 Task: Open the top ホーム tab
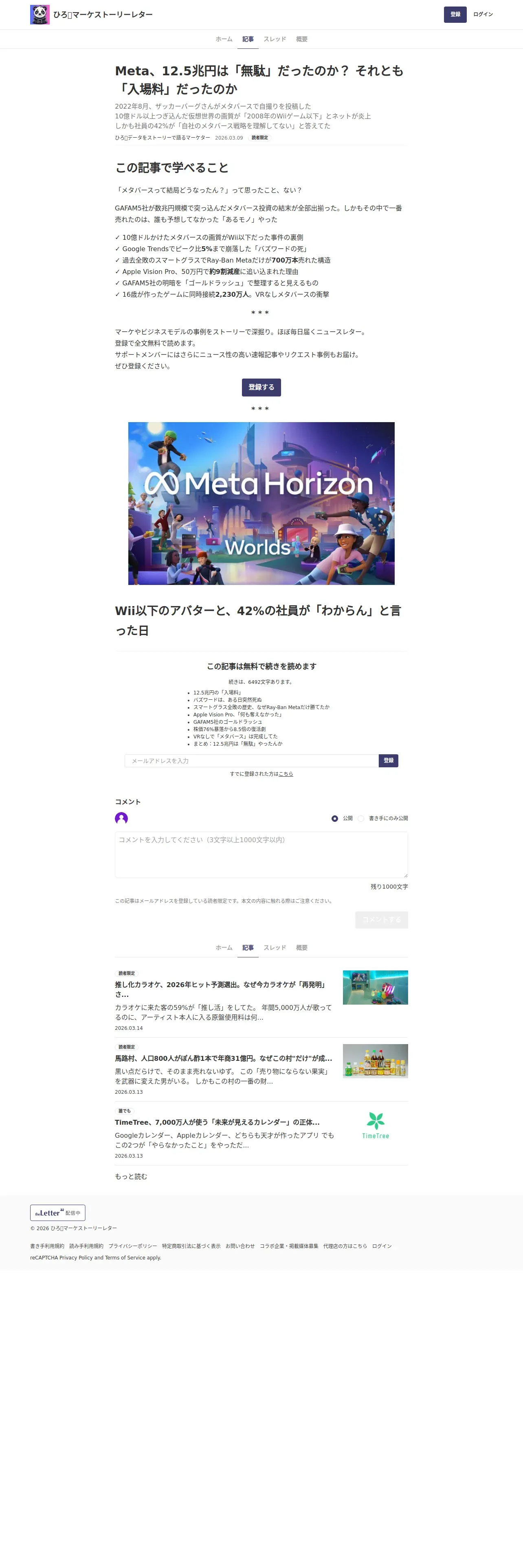[x=224, y=39]
